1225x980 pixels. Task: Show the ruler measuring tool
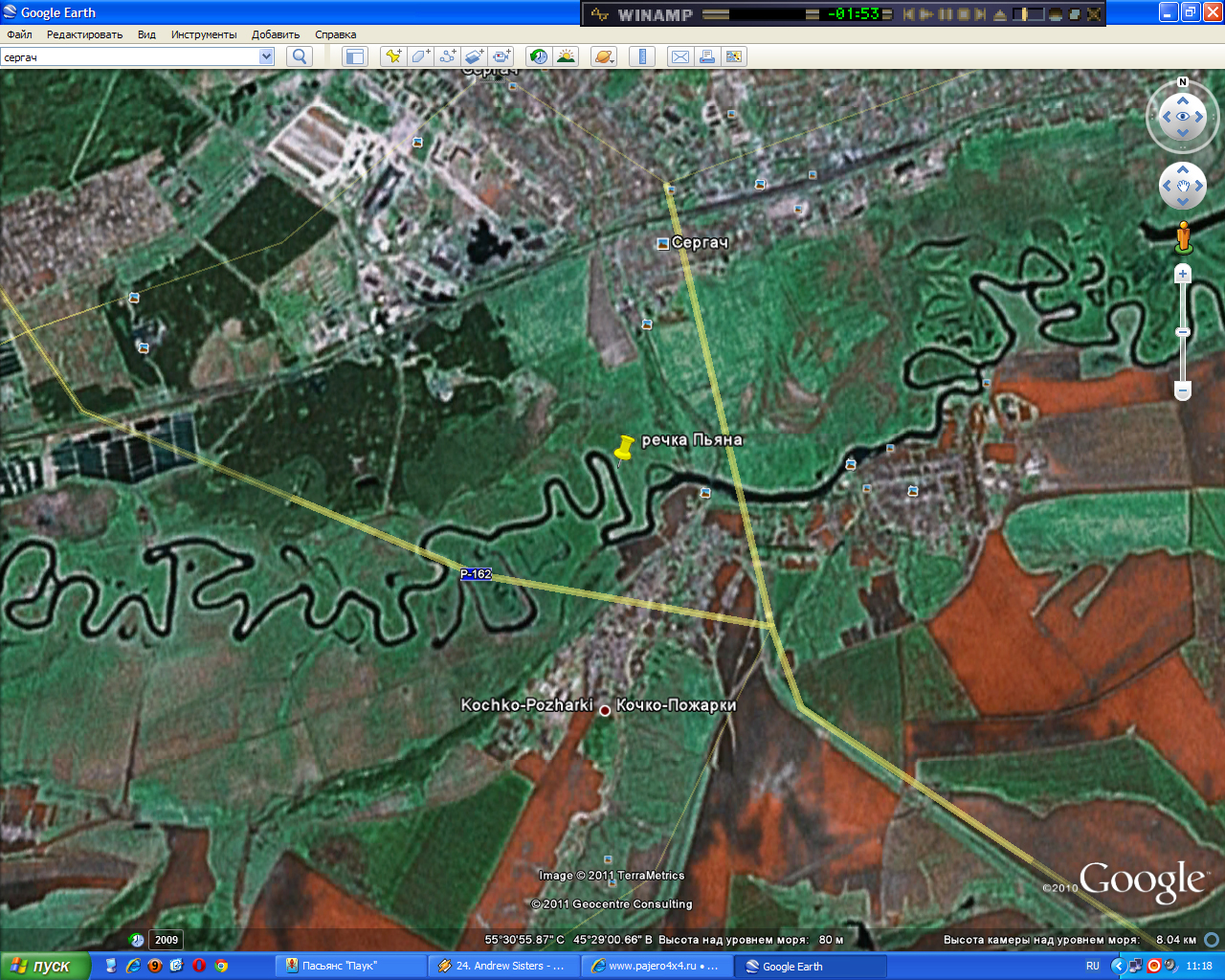click(642, 56)
